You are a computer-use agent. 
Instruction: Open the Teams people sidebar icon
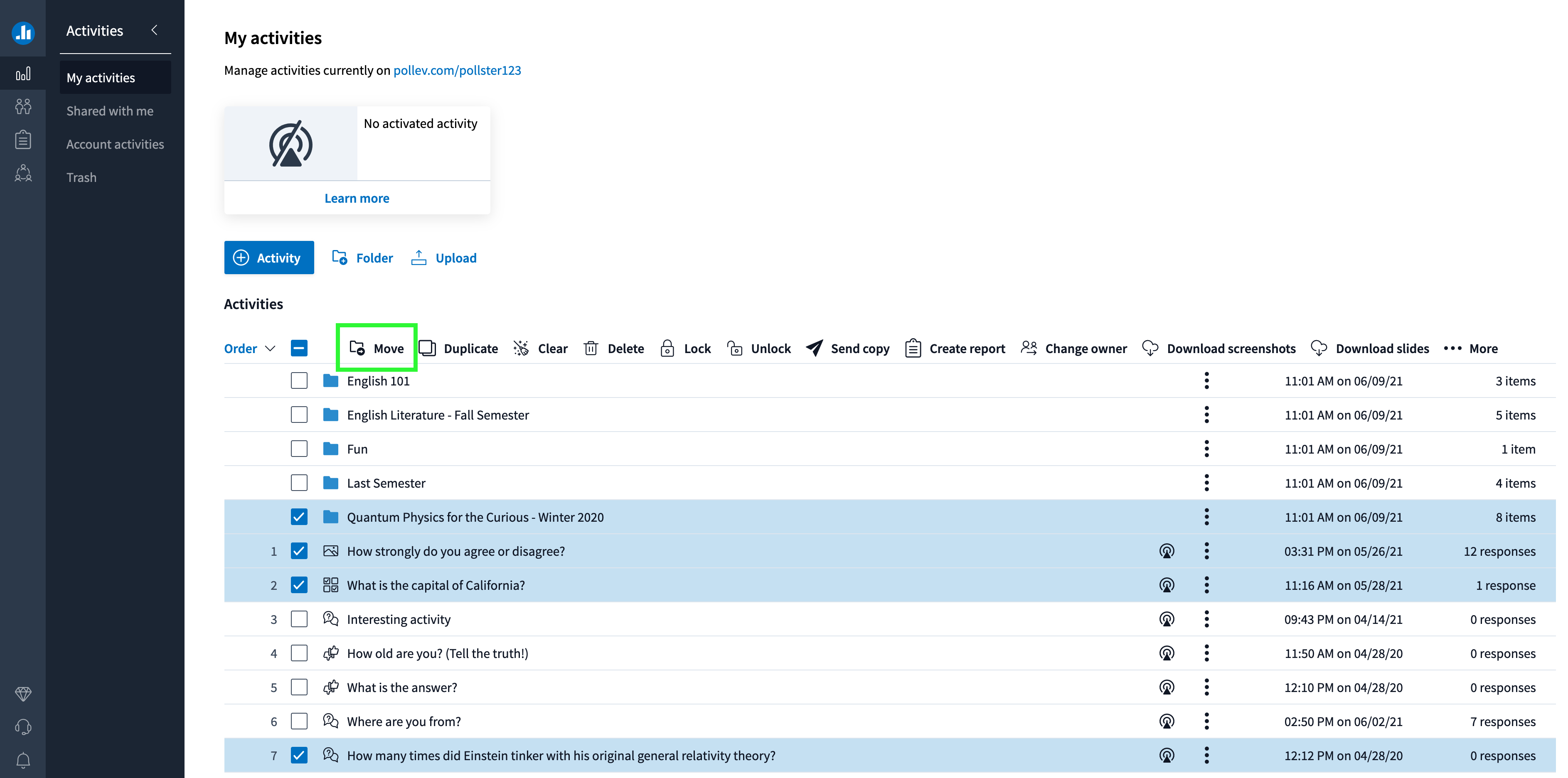click(x=23, y=107)
